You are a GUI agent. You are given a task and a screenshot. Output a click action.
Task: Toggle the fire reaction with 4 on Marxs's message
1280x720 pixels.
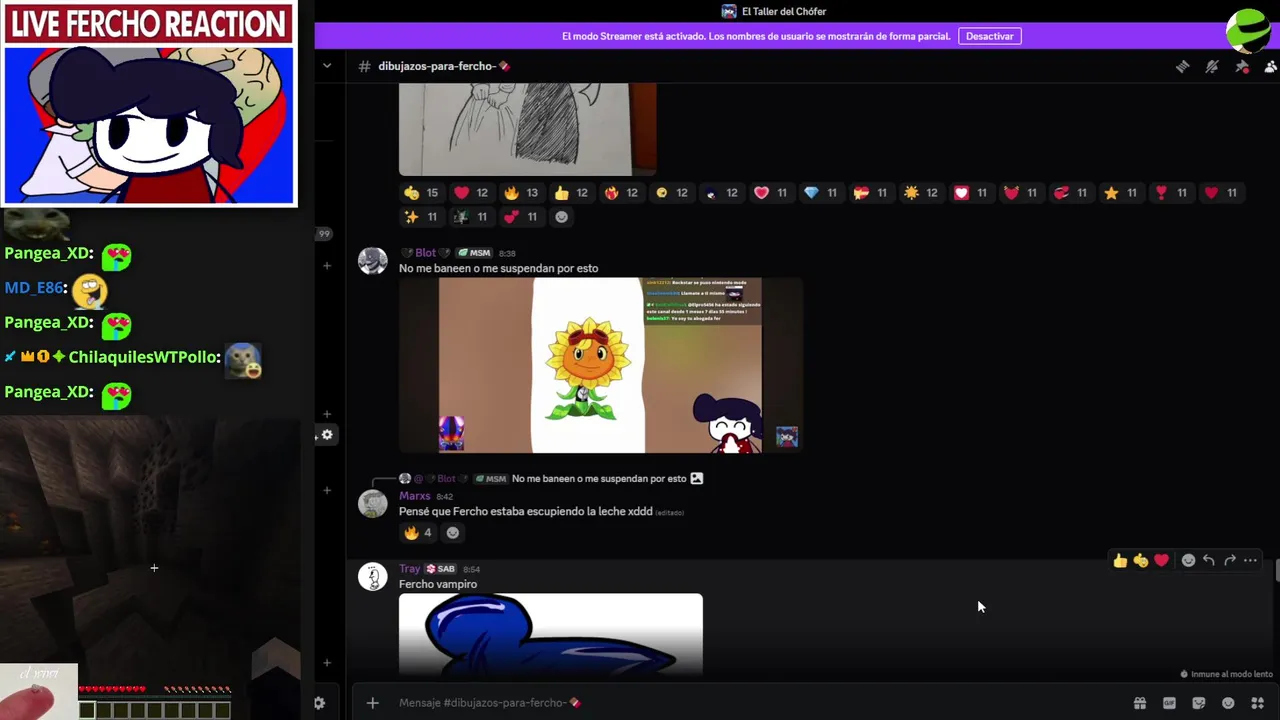click(418, 533)
